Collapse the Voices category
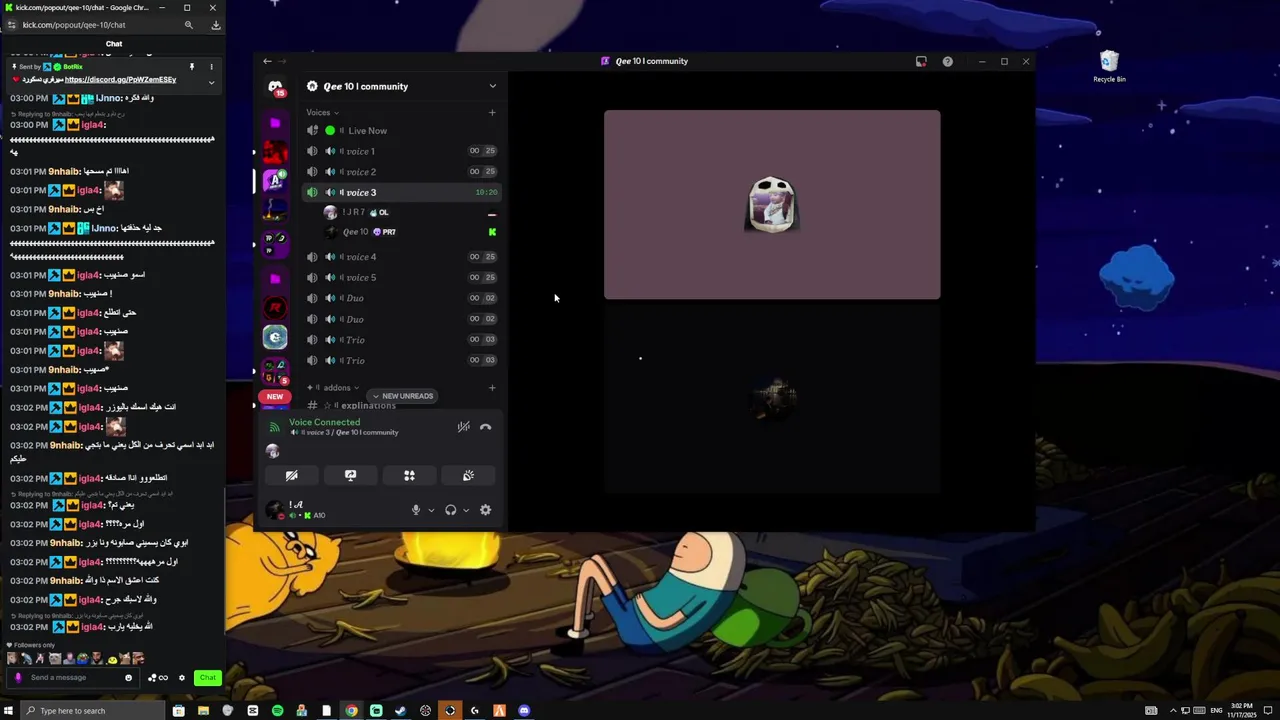Screen dimensions: 1280x720 (x=322, y=113)
